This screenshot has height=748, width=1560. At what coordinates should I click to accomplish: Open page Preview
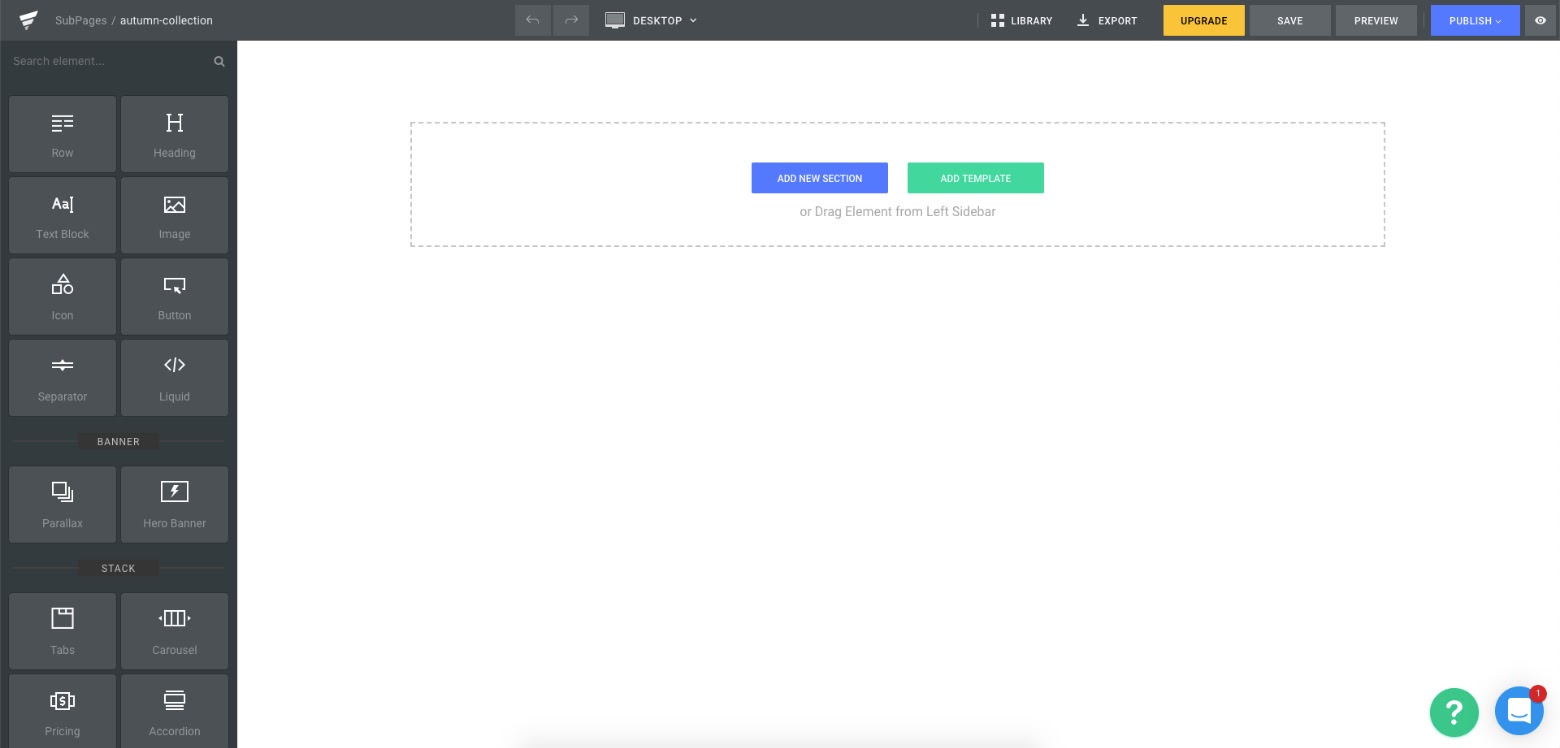pyautogui.click(x=1376, y=20)
